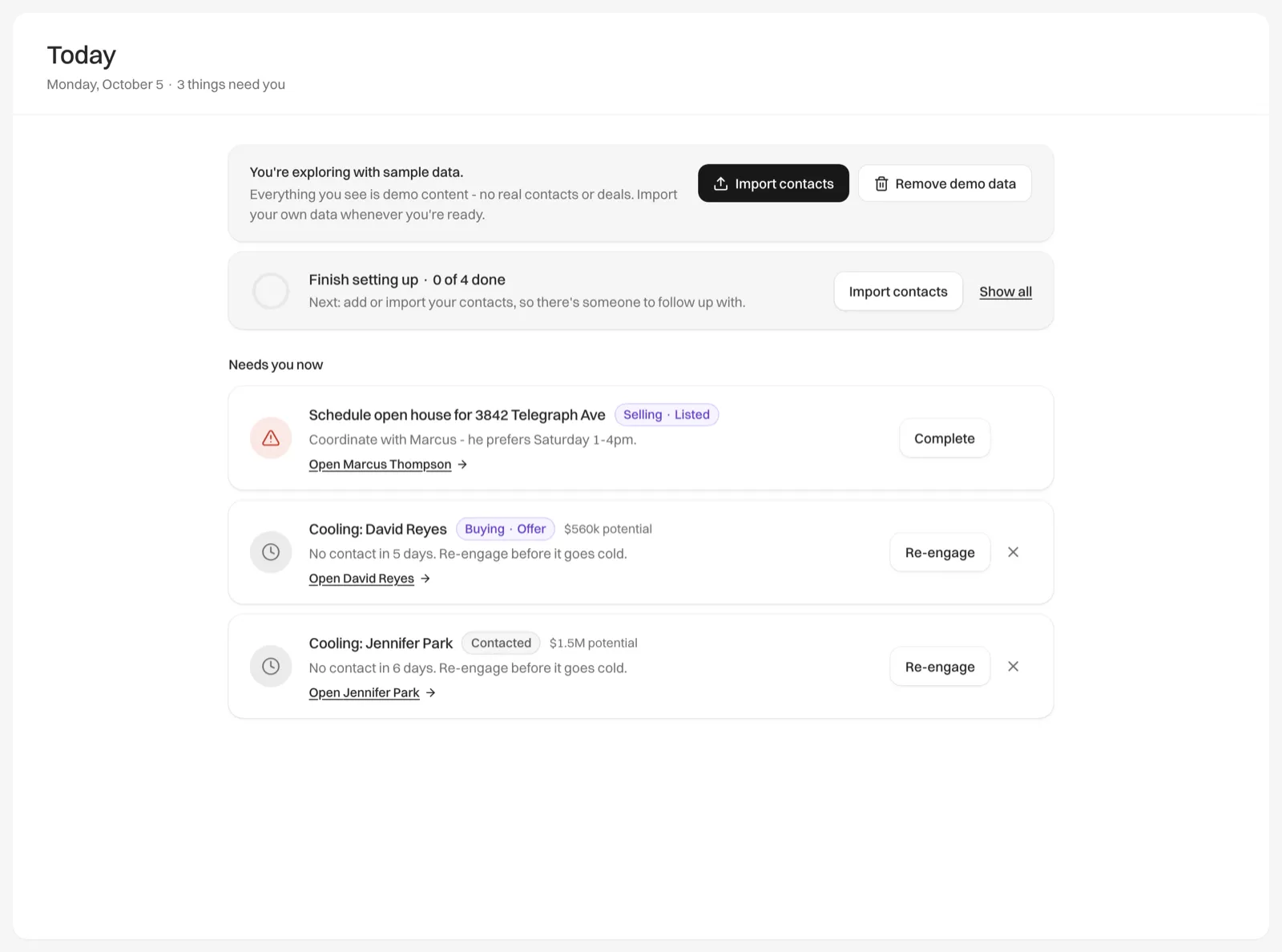
Task: Click the arrow after Open David Reyes
Action: pyautogui.click(x=425, y=579)
